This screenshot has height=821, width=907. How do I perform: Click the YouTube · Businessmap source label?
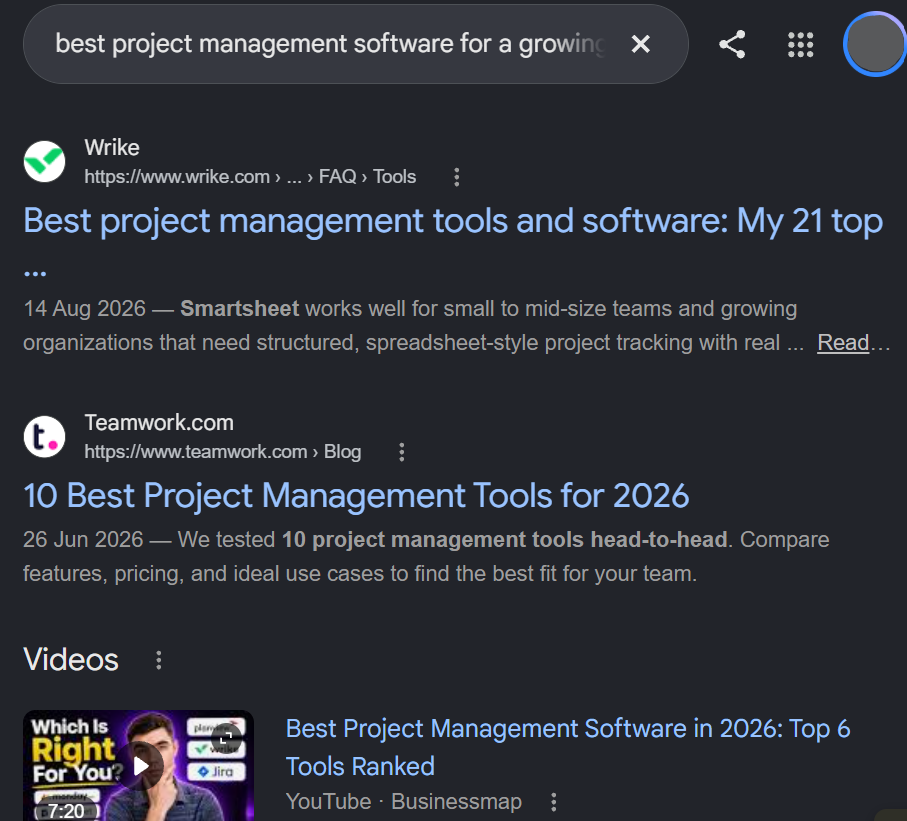[404, 801]
